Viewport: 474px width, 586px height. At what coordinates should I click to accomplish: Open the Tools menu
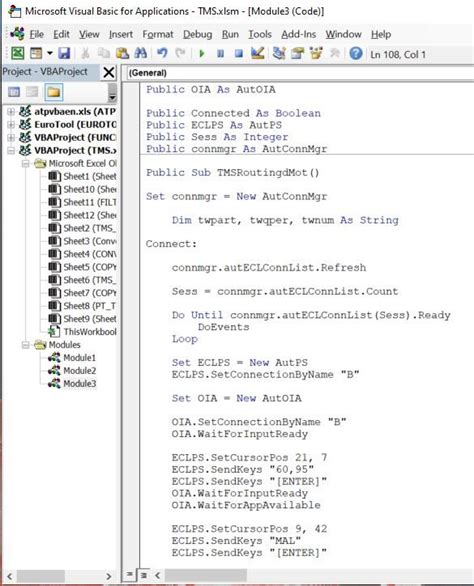point(260,34)
